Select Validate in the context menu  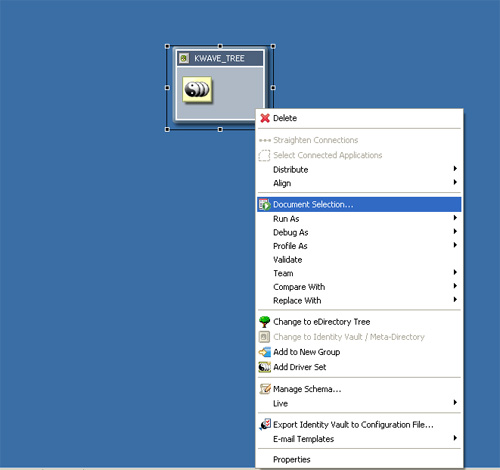(x=359, y=260)
